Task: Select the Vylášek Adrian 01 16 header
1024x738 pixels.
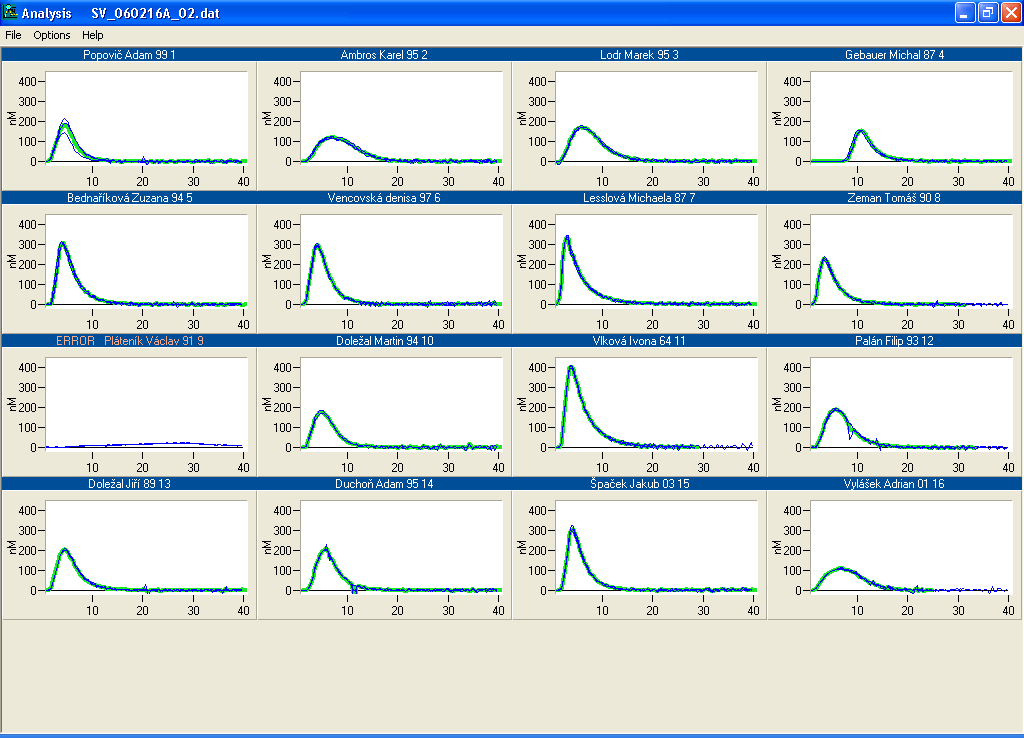Action: click(x=895, y=484)
